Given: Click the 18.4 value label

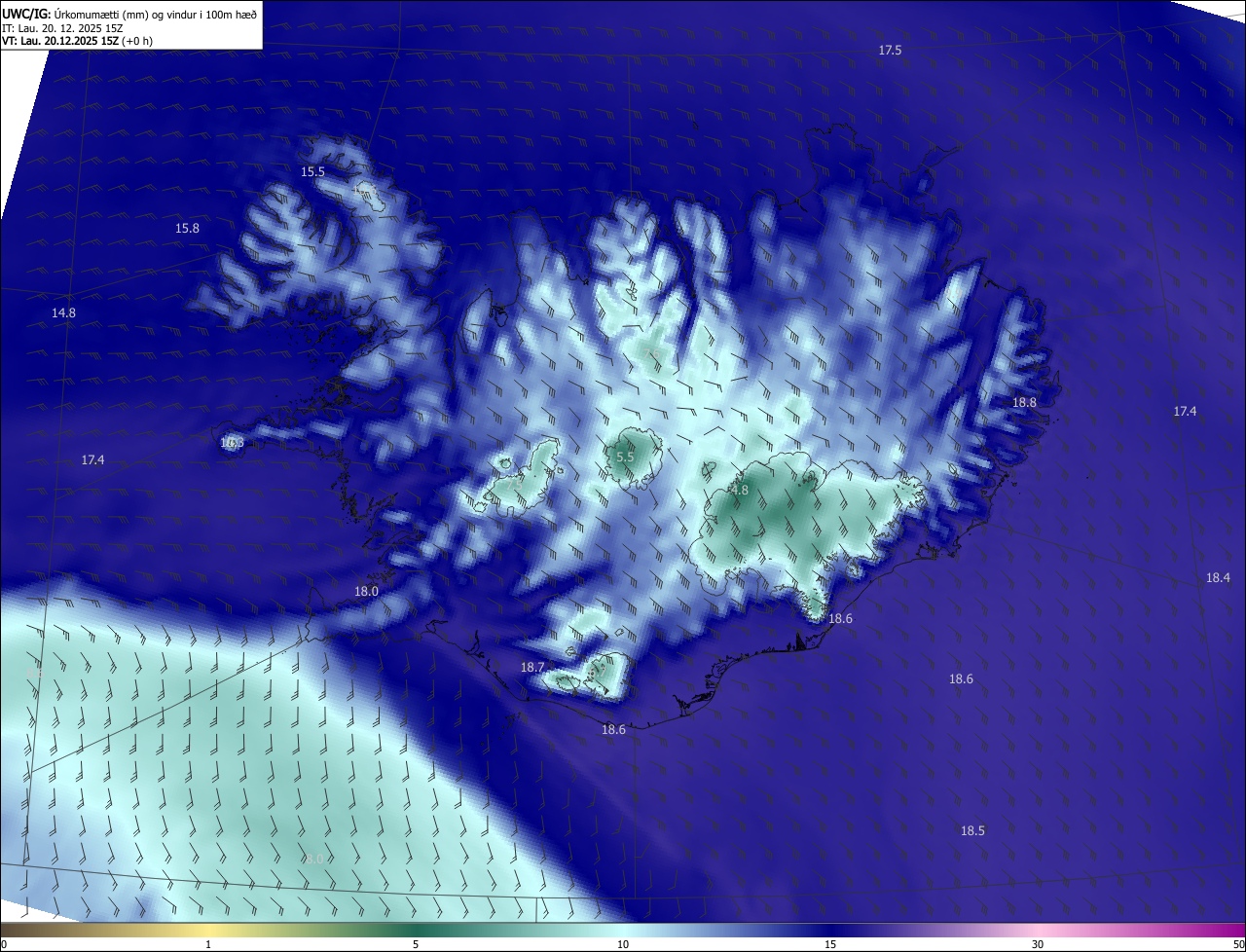Looking at the screenshot, I should click(1218, 577).
